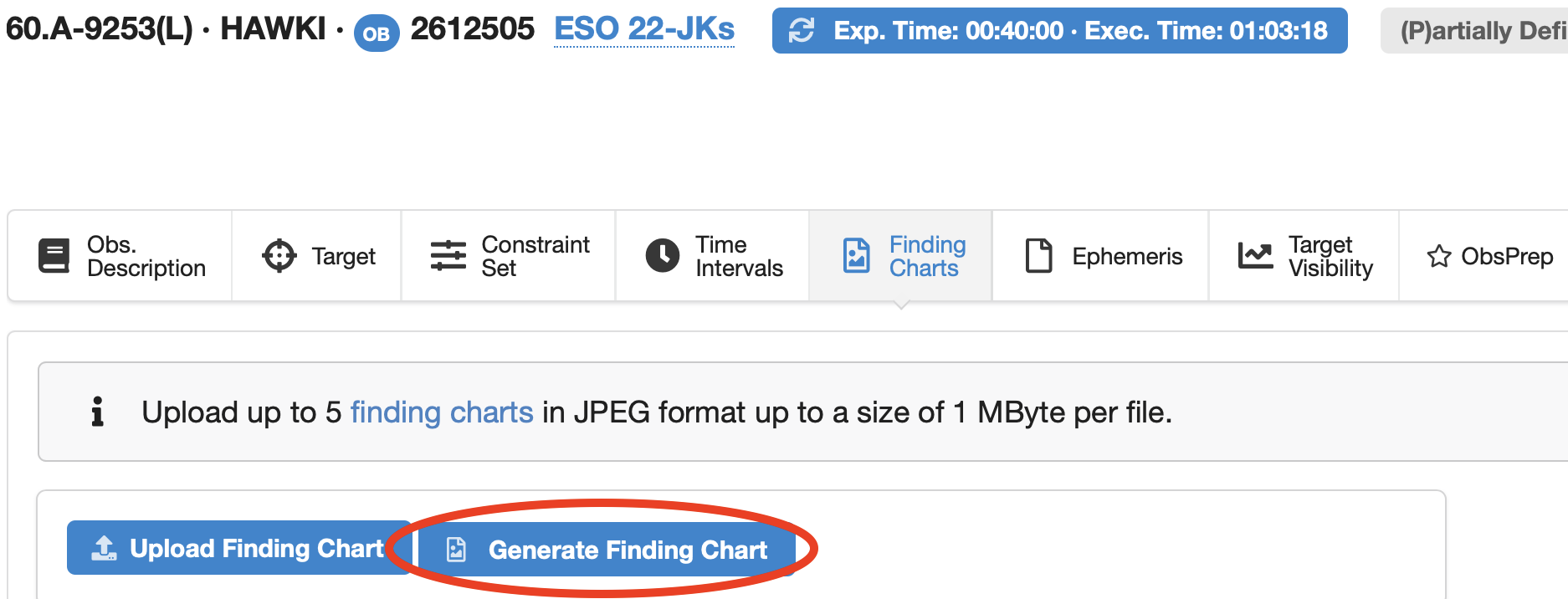Image resolution: width=1568 pixels, height=599 pixels.
Task: Click the blue OB badge icon
Action: tap(377, 33)
